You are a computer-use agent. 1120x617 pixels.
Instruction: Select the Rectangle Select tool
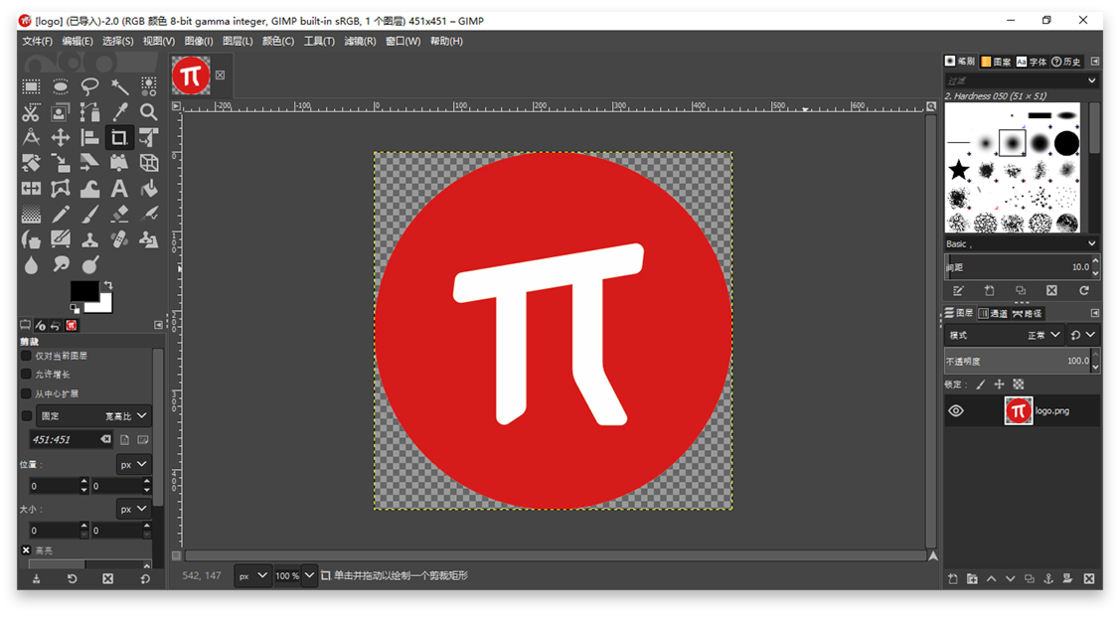[31, 87]
